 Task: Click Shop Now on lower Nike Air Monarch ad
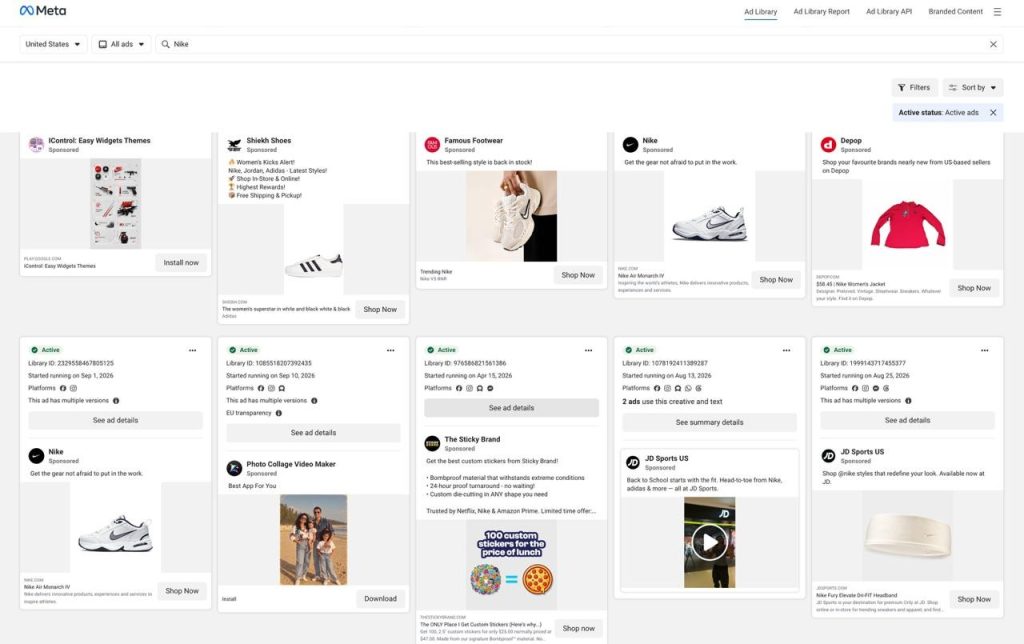coord(182,591)
